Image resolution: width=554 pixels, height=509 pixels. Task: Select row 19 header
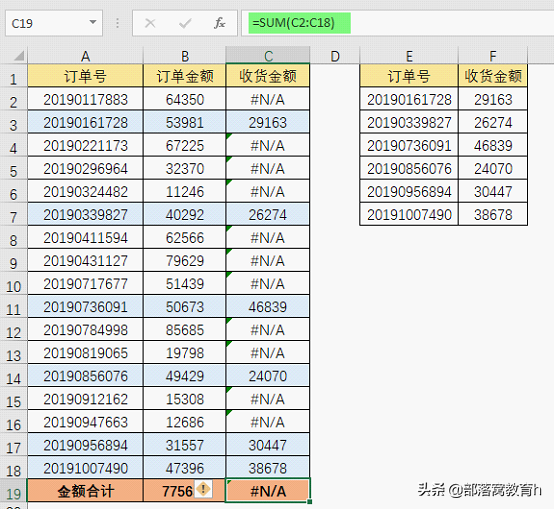[x=13, y=491]
